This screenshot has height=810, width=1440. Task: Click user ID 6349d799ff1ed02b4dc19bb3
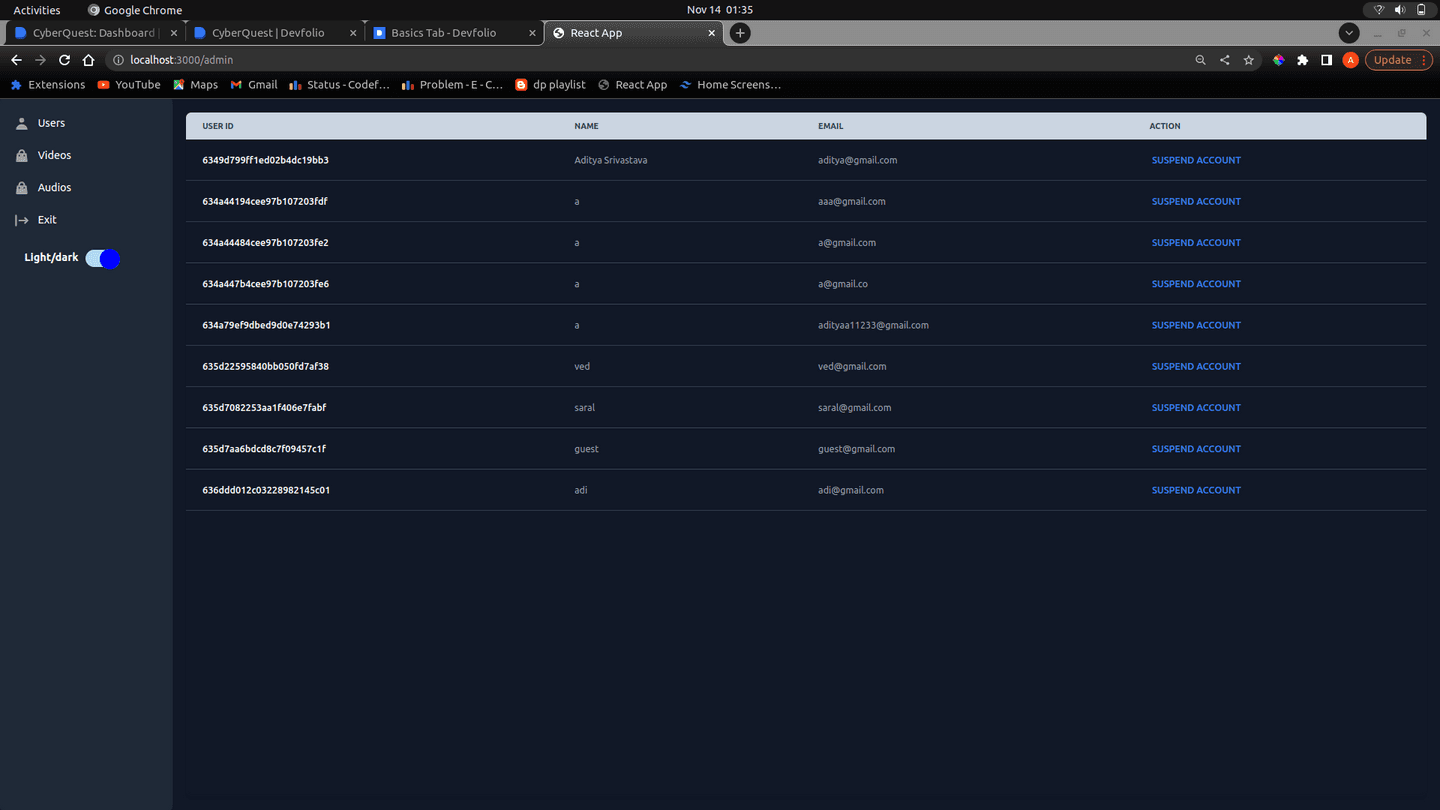coord(265,160)
